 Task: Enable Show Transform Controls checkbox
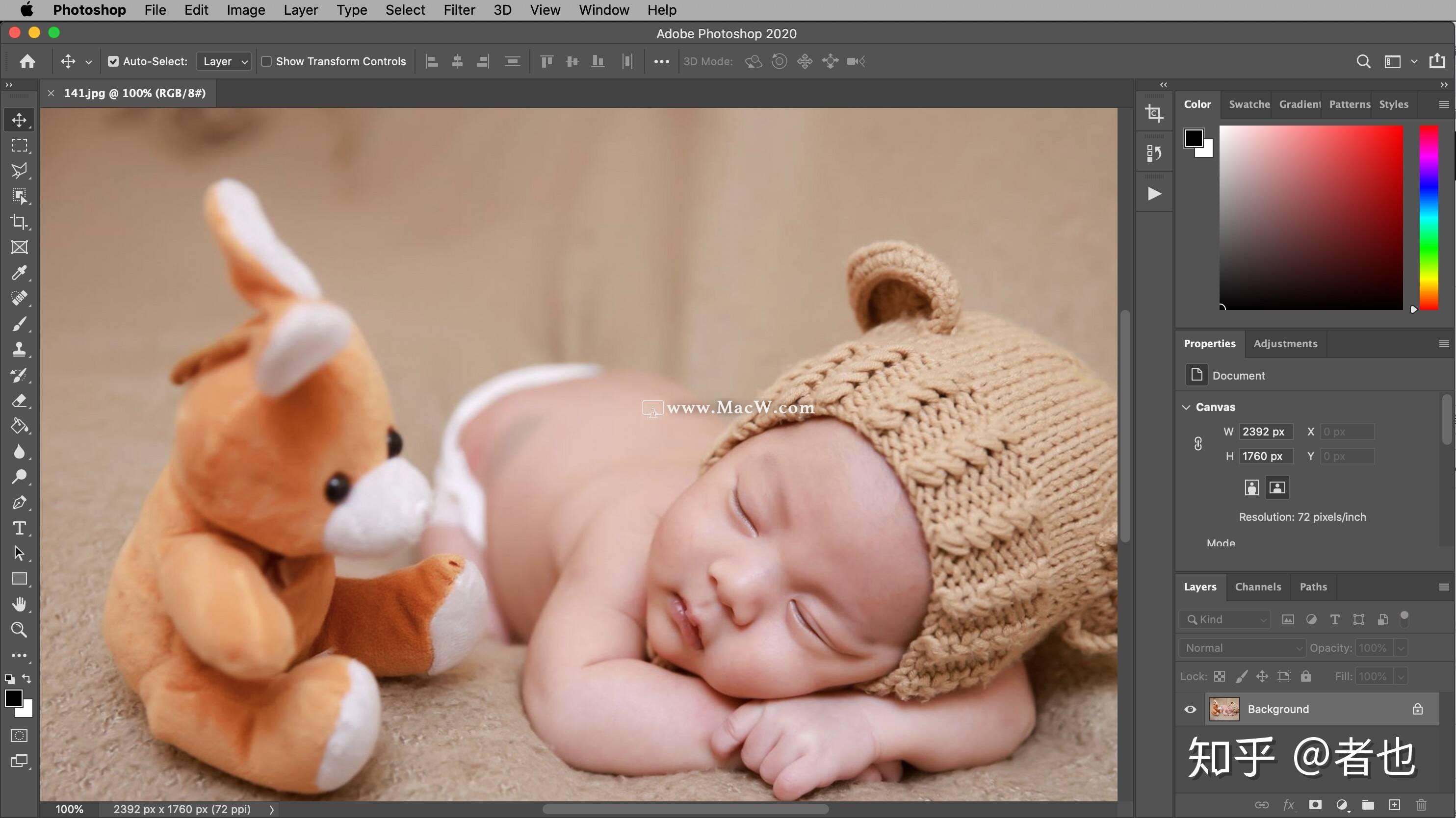[x=266, y=61]
